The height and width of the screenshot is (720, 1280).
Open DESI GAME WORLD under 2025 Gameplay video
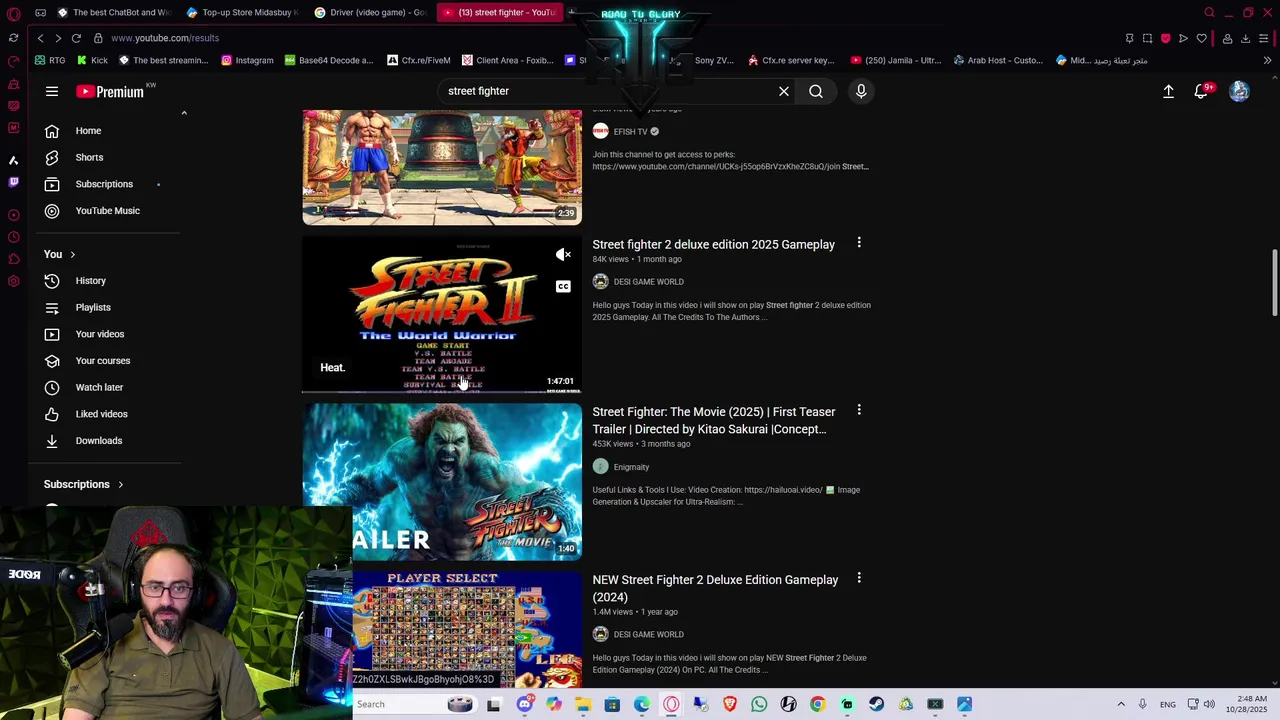(x=648, y=282)
